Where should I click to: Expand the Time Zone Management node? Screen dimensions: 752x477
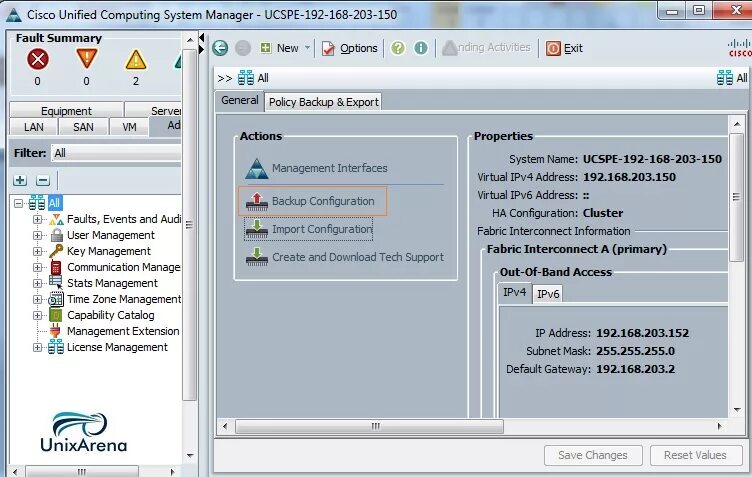(37, 299)
